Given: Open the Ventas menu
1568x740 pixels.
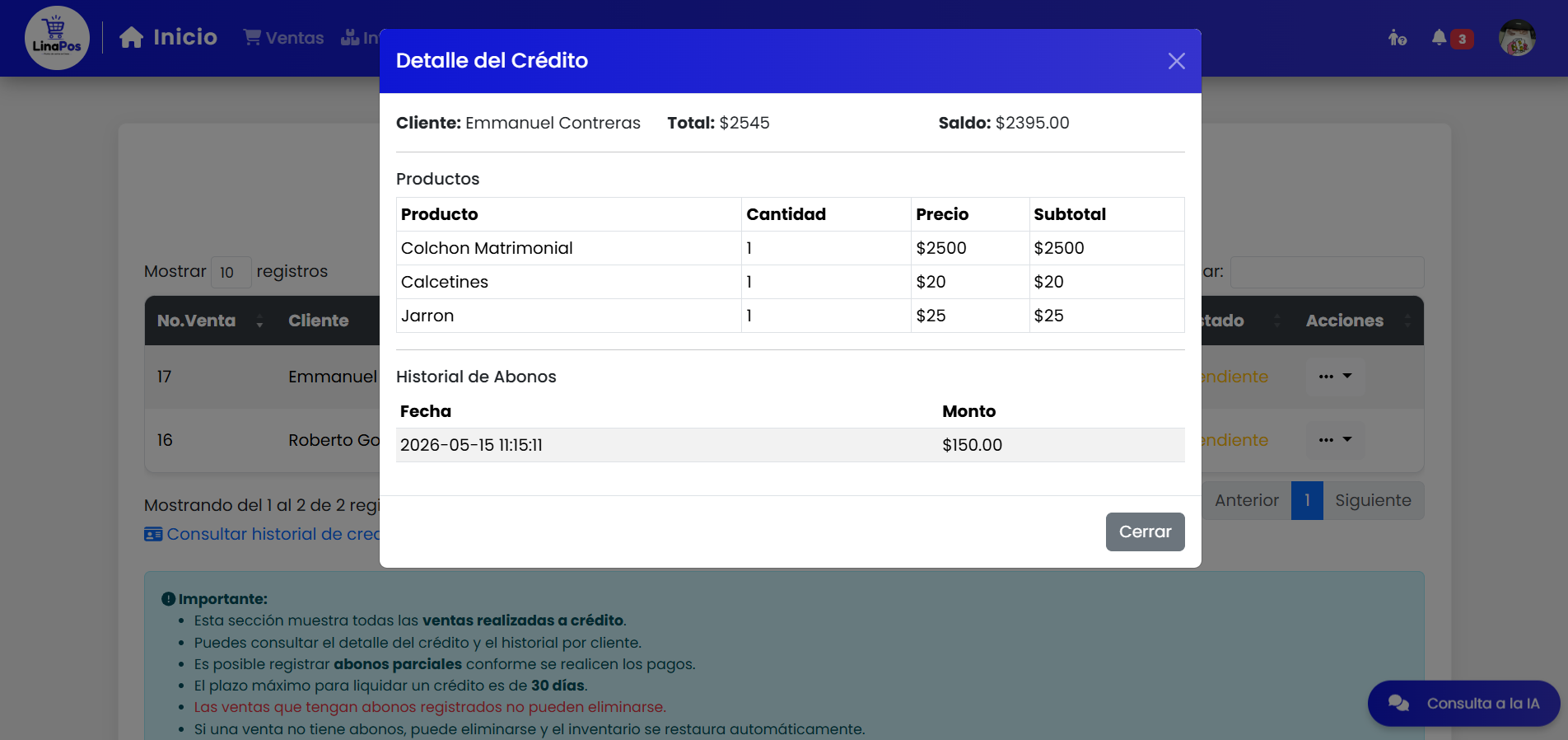Looking at the screenshot, I should point(284,38).
